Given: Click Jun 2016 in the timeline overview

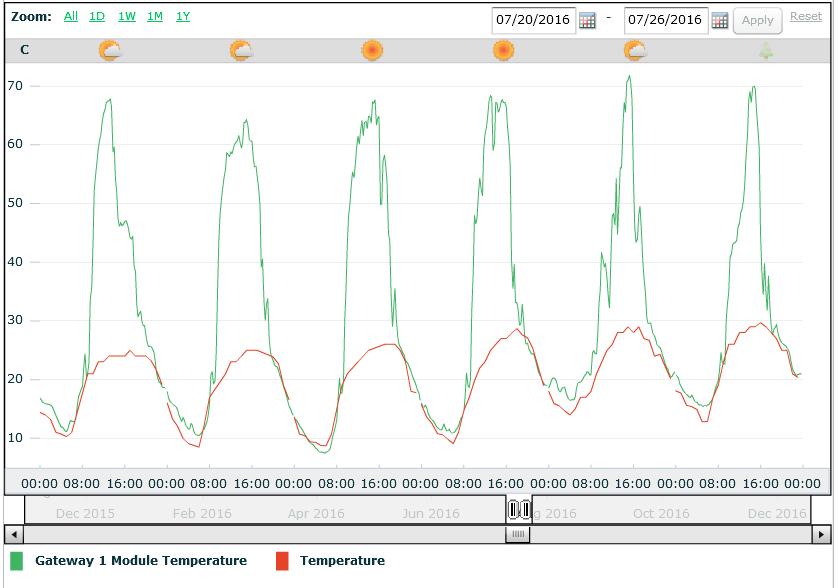Looking at the screenshot, I should pos(431,514).
